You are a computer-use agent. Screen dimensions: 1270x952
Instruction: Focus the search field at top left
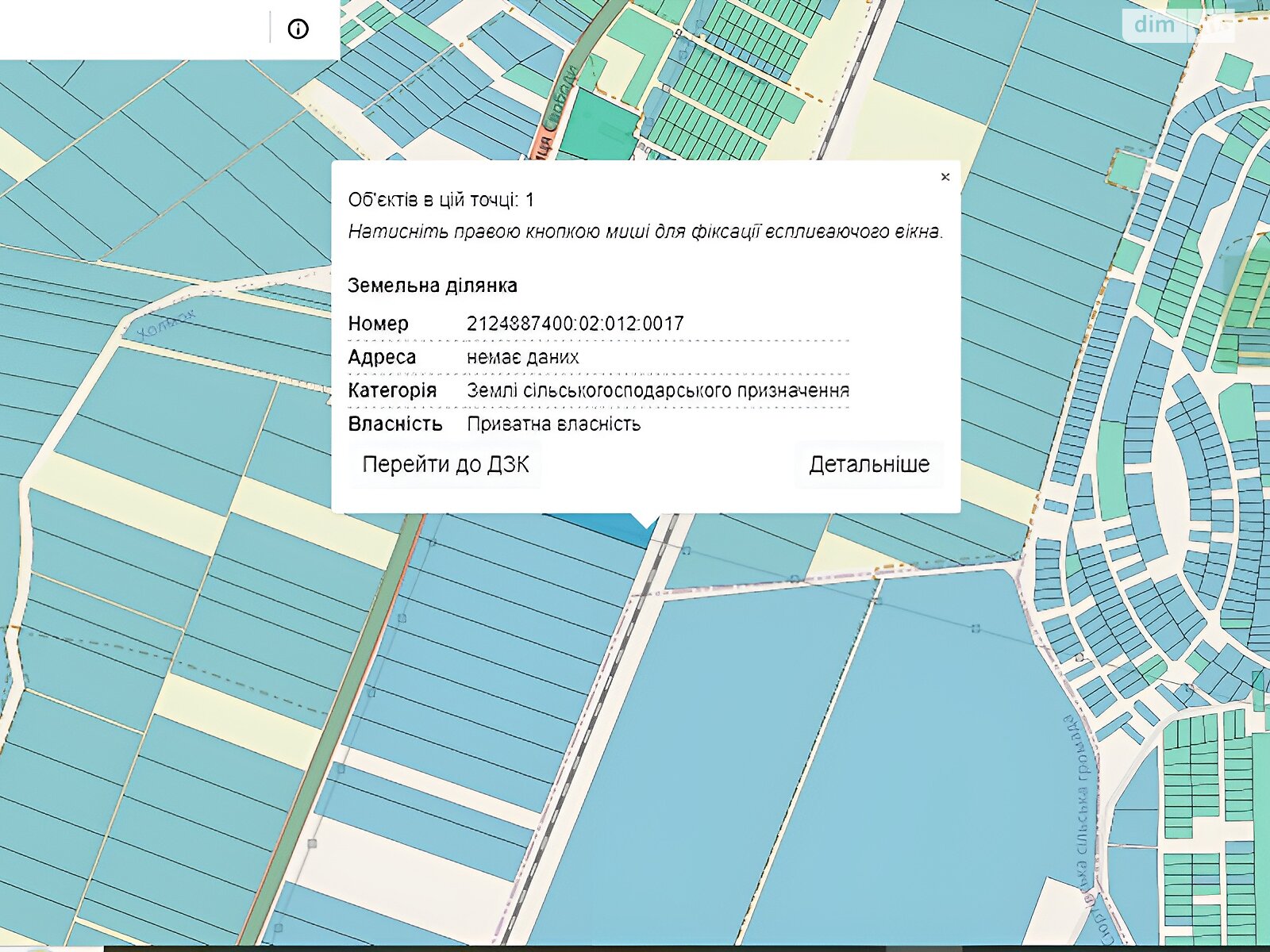131,29
